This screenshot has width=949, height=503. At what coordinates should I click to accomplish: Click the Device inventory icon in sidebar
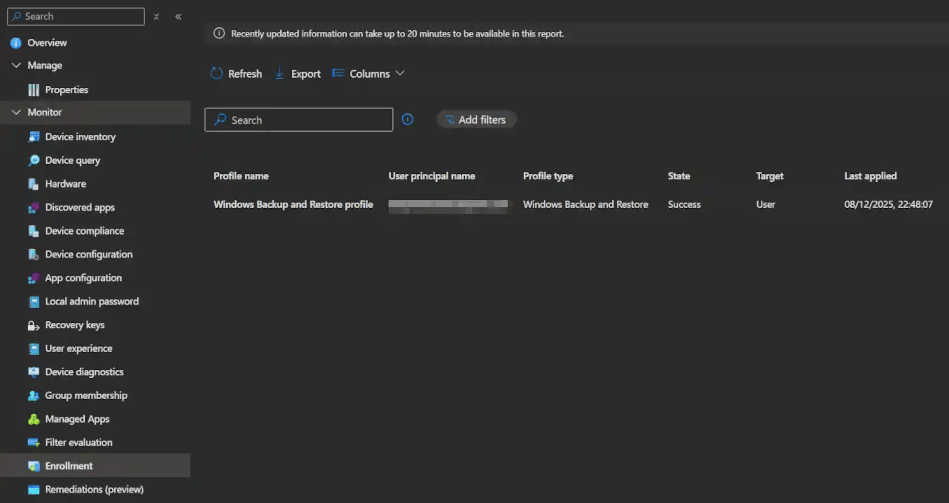point(34,137)
